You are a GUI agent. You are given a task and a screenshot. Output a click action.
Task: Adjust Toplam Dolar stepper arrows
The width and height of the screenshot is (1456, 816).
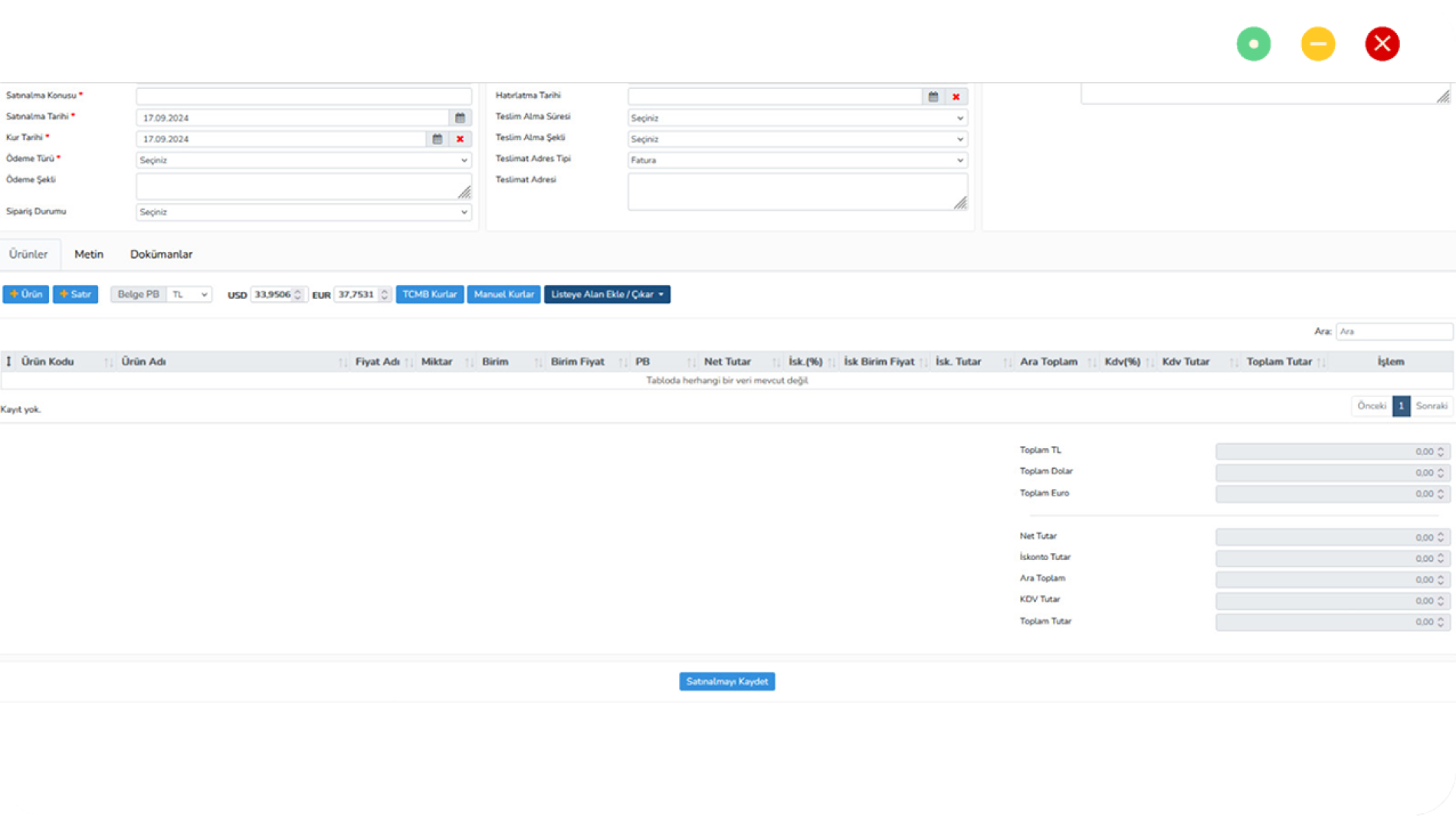[x=1441, y=473]
